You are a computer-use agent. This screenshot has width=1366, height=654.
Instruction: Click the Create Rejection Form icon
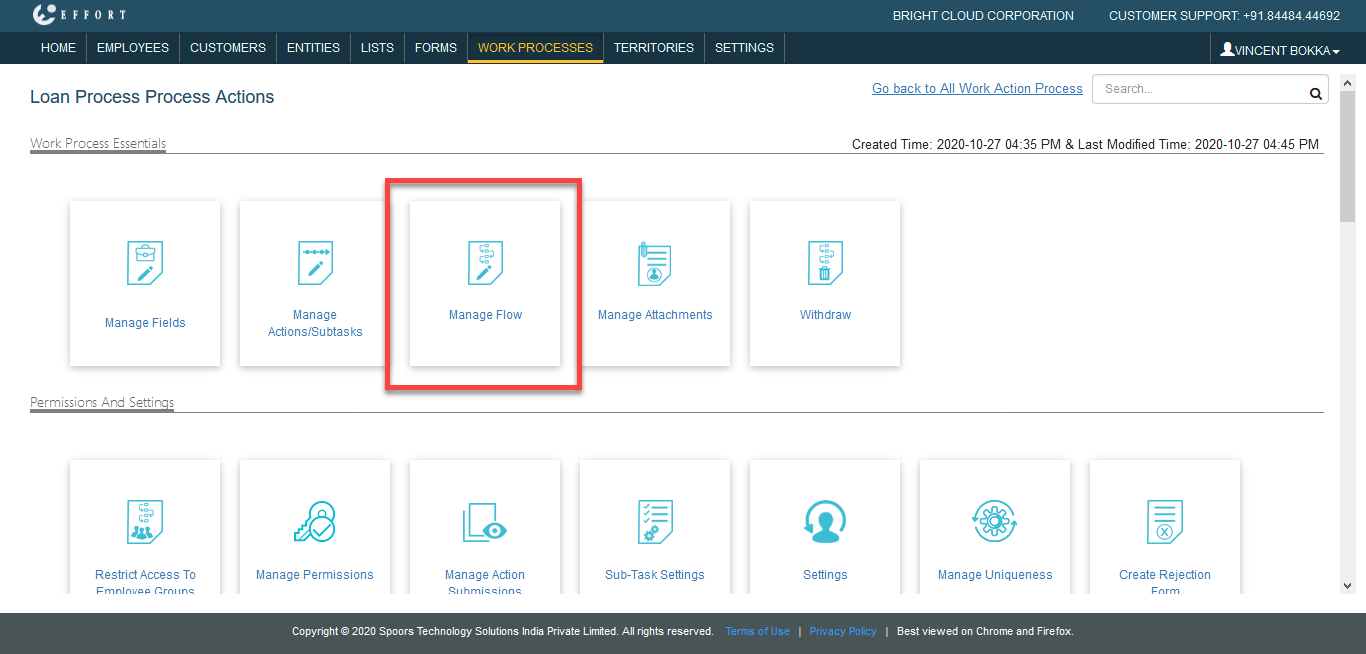tap(1165, 522)
